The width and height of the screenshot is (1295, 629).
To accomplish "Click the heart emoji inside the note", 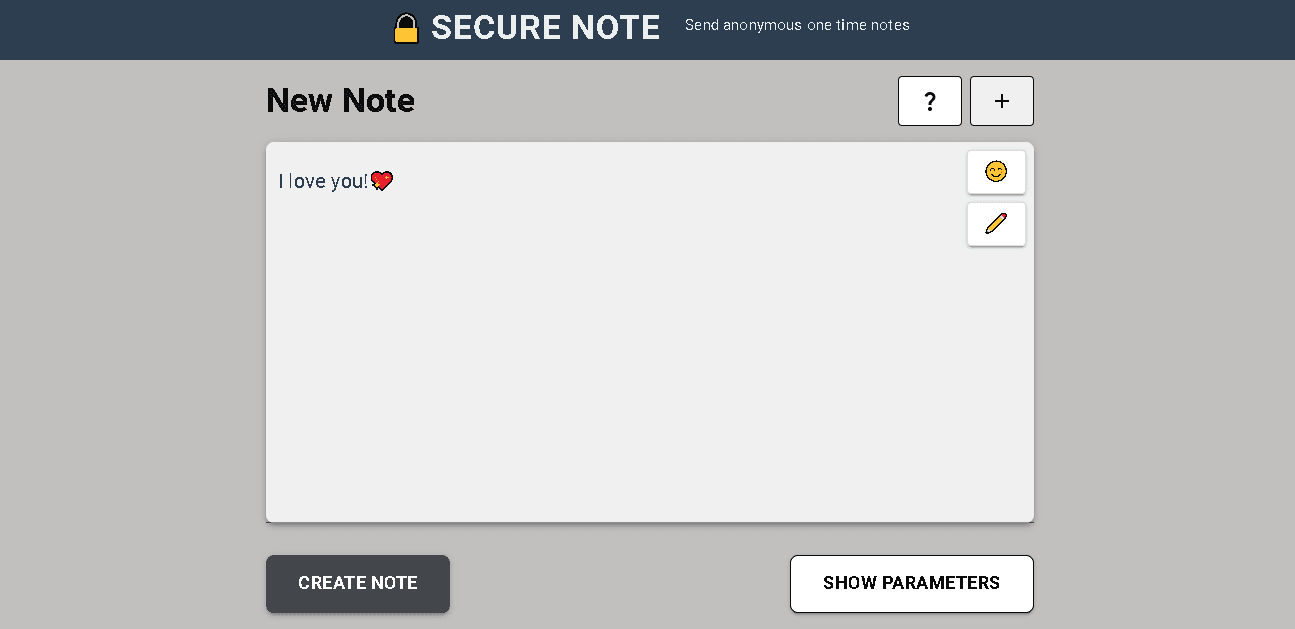I will tap(382, 181).
